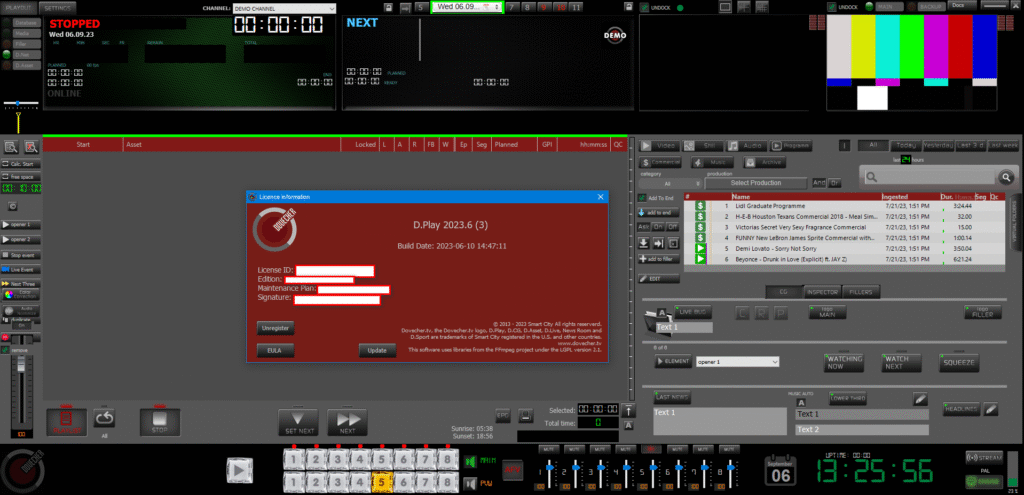The height and width of the screenshot is (495, 1024).
Task: Expand the opener 1 element dropdown
Action: 737,361
